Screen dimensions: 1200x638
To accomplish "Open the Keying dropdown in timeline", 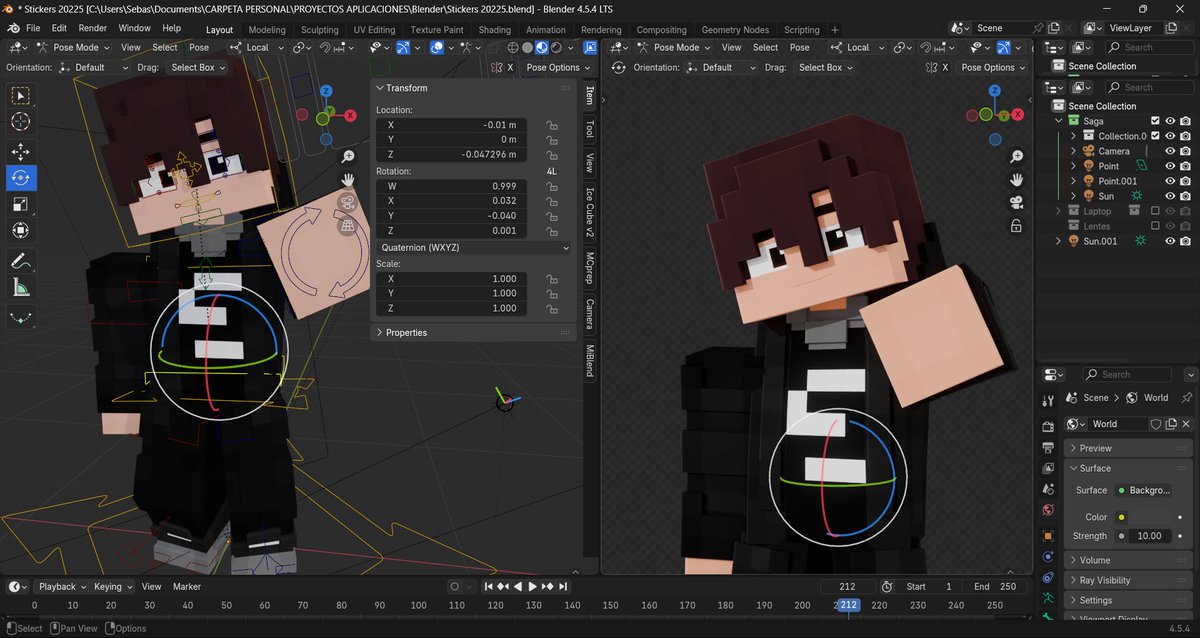I will (x=113, y=587).
